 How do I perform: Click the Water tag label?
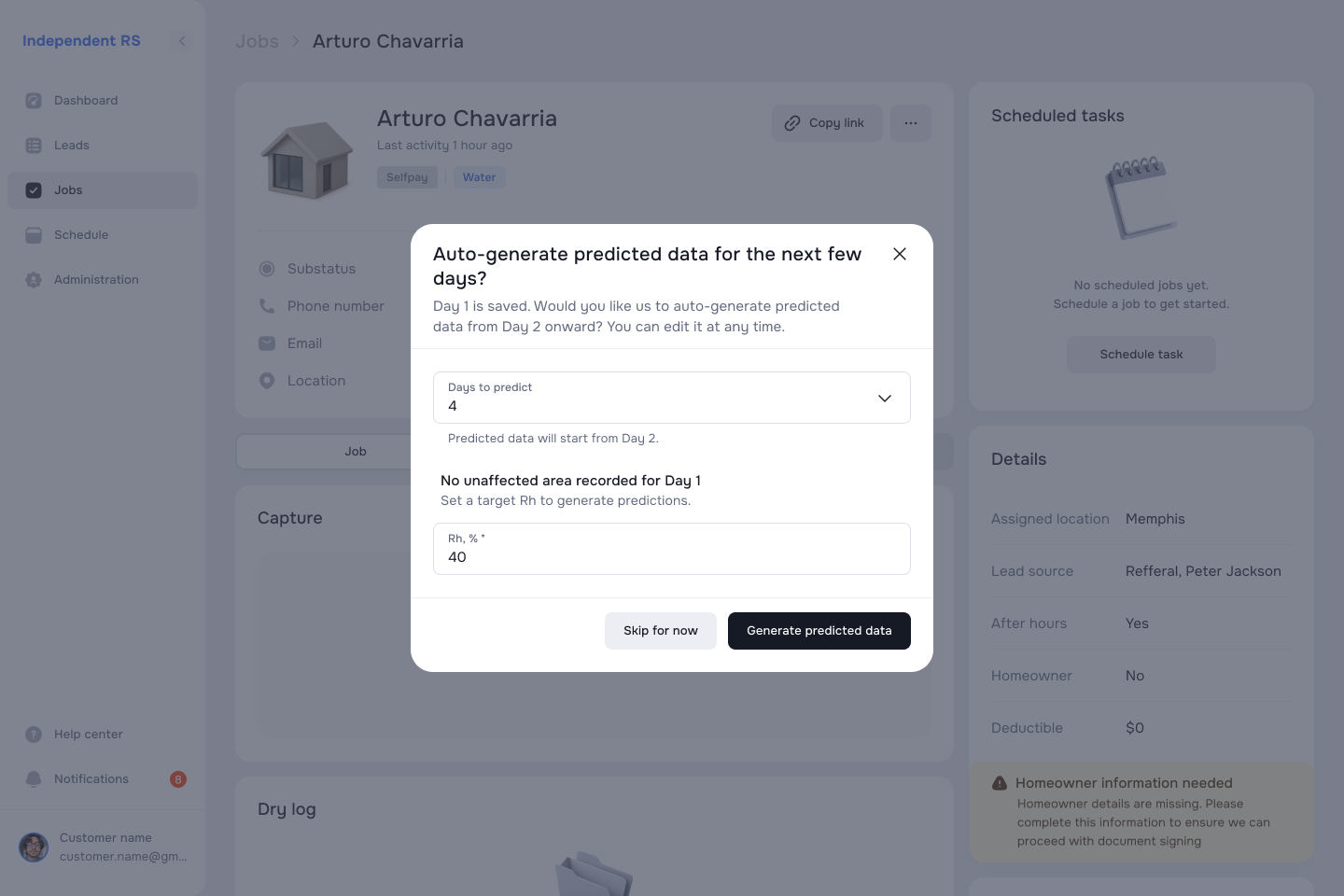480,177
